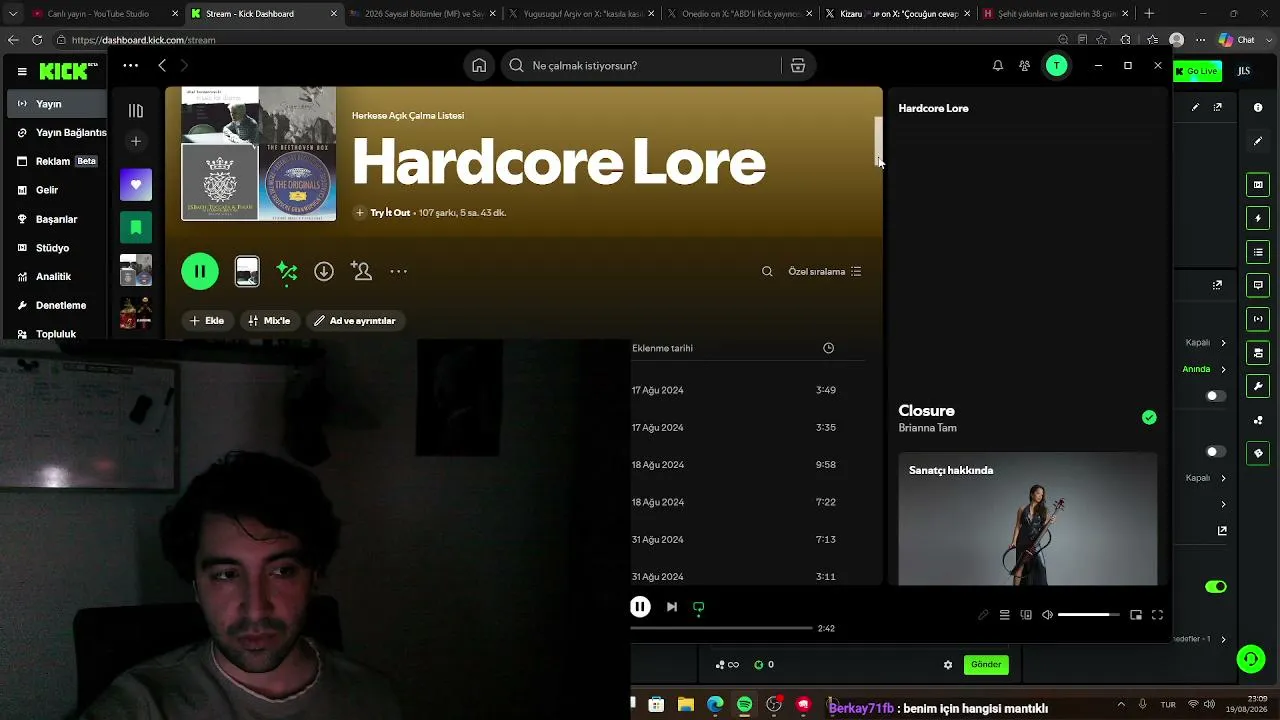1280x720 pixels.
Task: Disable the green enabled toggle switch
Action: (x=1216, y=587)
